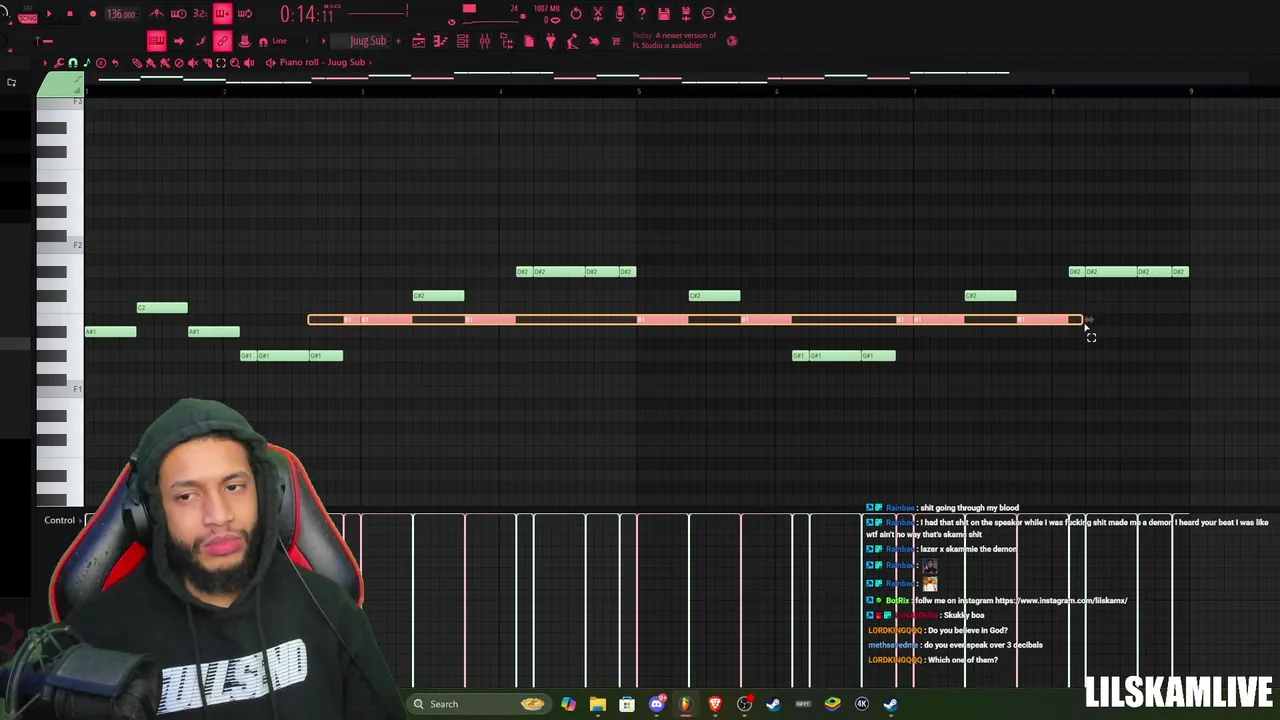Click the Play button in transport
1280x720 pixels.
point(49,14)
